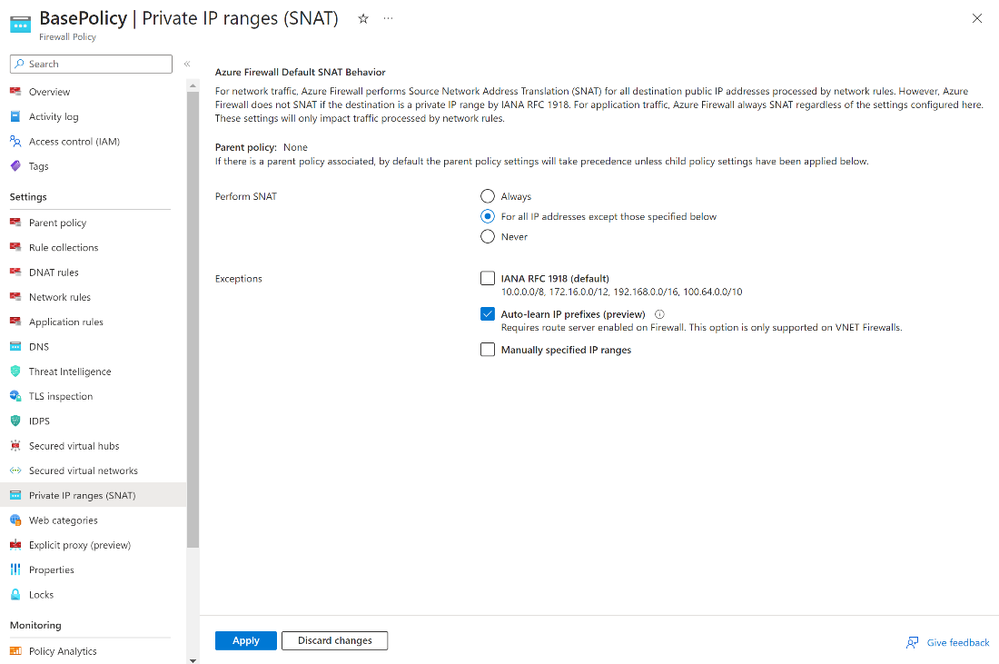
Task: Click the Secured virtual networks icon
Action: (x=15, y=471)
